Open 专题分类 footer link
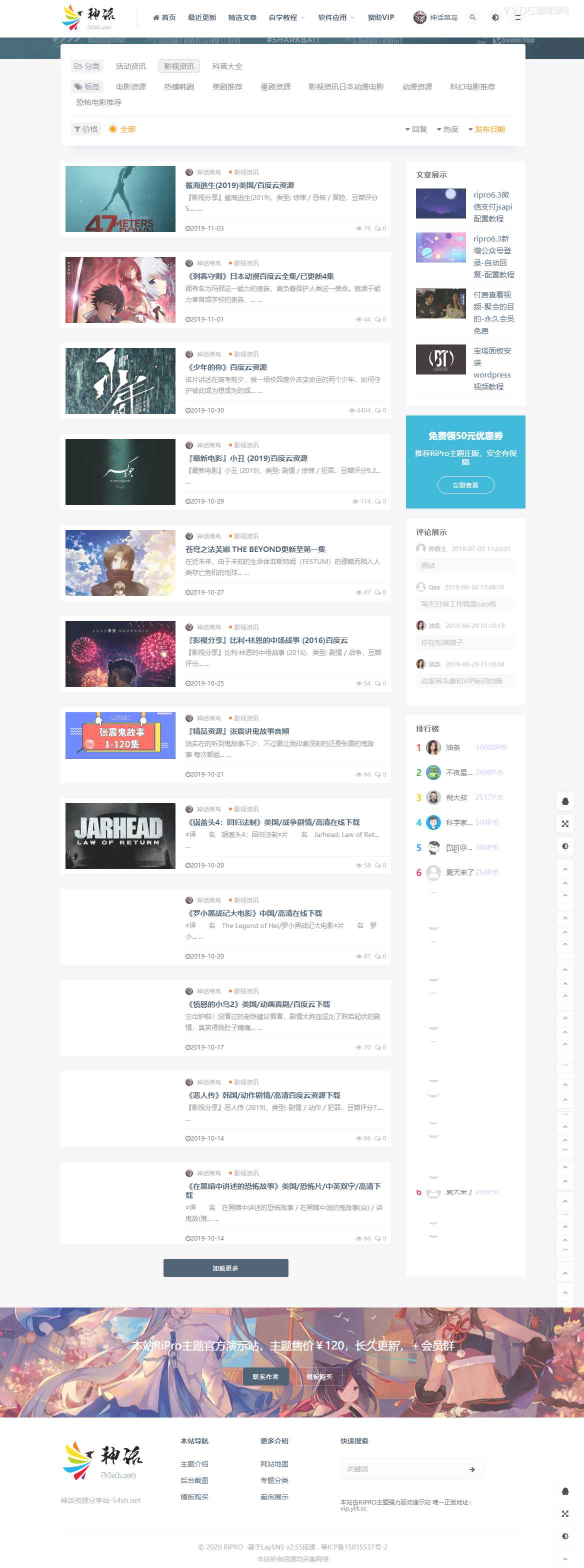Screen dimensions: 584x1568 coord(274,1480)
